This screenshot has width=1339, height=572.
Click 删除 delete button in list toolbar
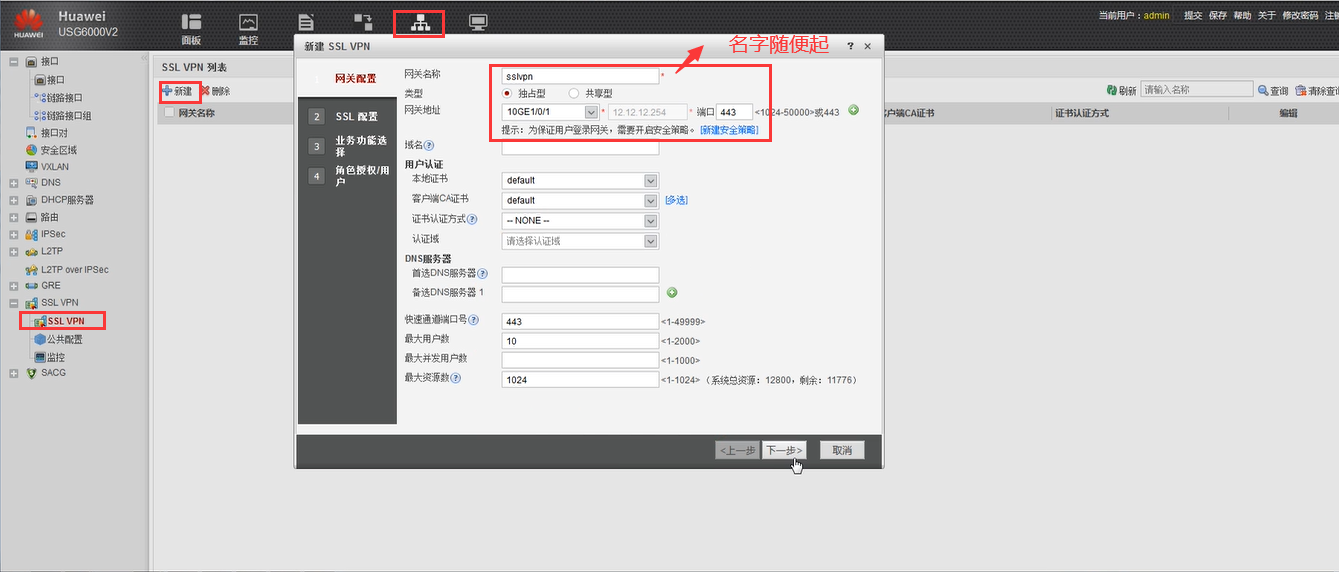tap(214, 91)
